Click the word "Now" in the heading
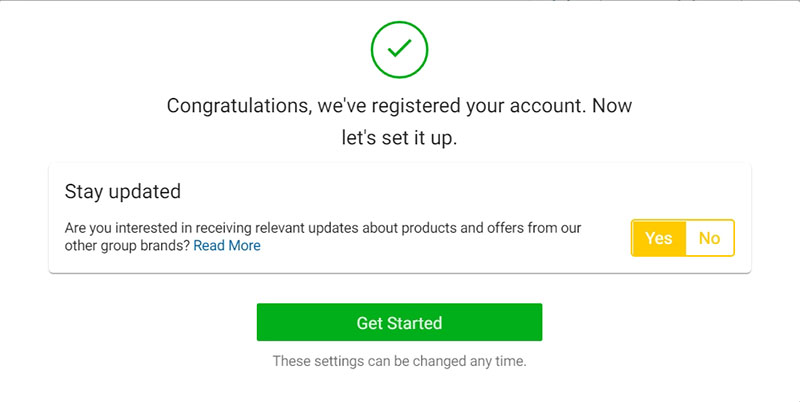800x402 pixels. (612, 106)
